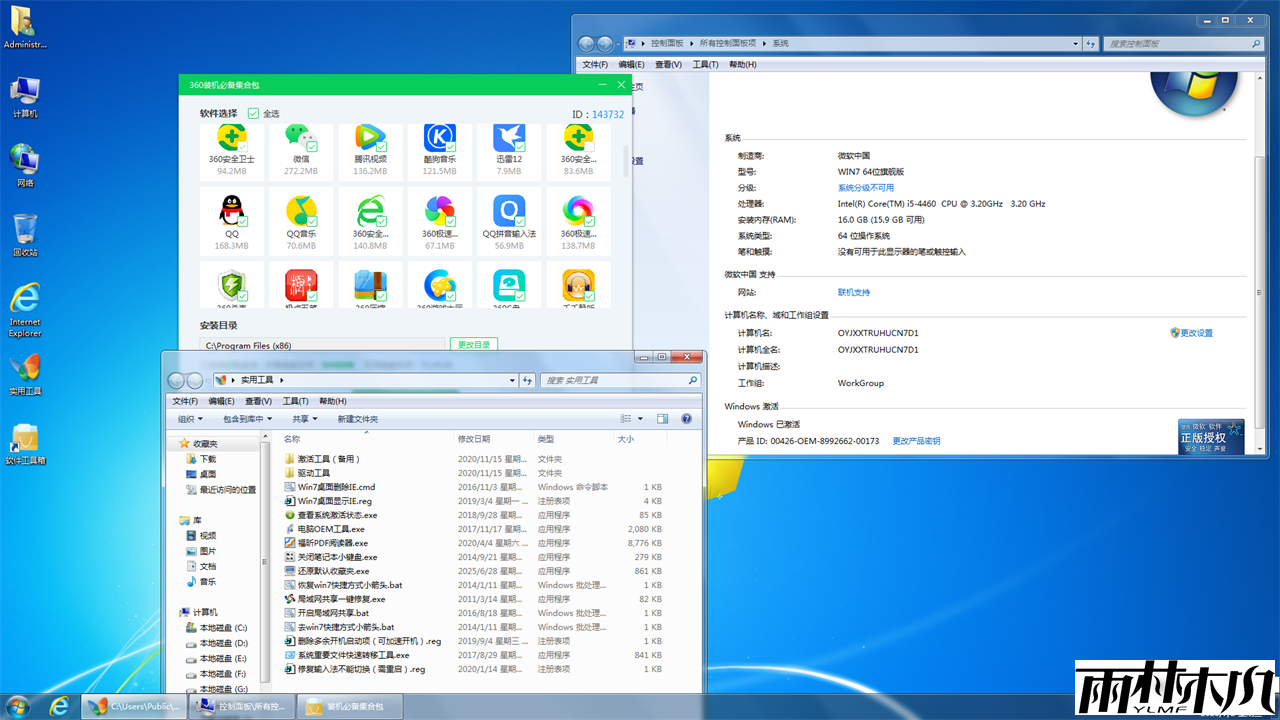The width and height of the screenshot is (1280, 720).
Task: Open the 组织 dropdown in Explorer
Action: click(189, 418)
